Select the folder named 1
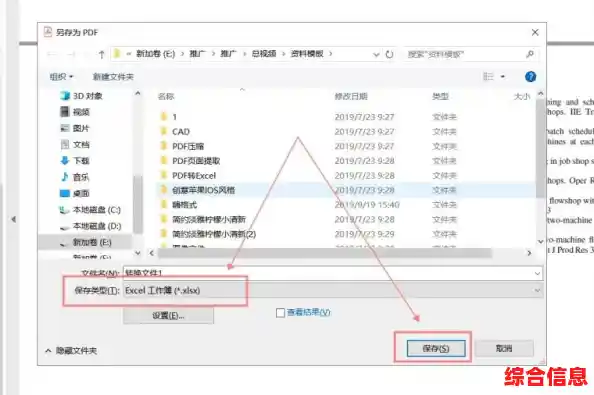Image resolution: width=594 pixels, height=395 pixels. coord(174,117)
